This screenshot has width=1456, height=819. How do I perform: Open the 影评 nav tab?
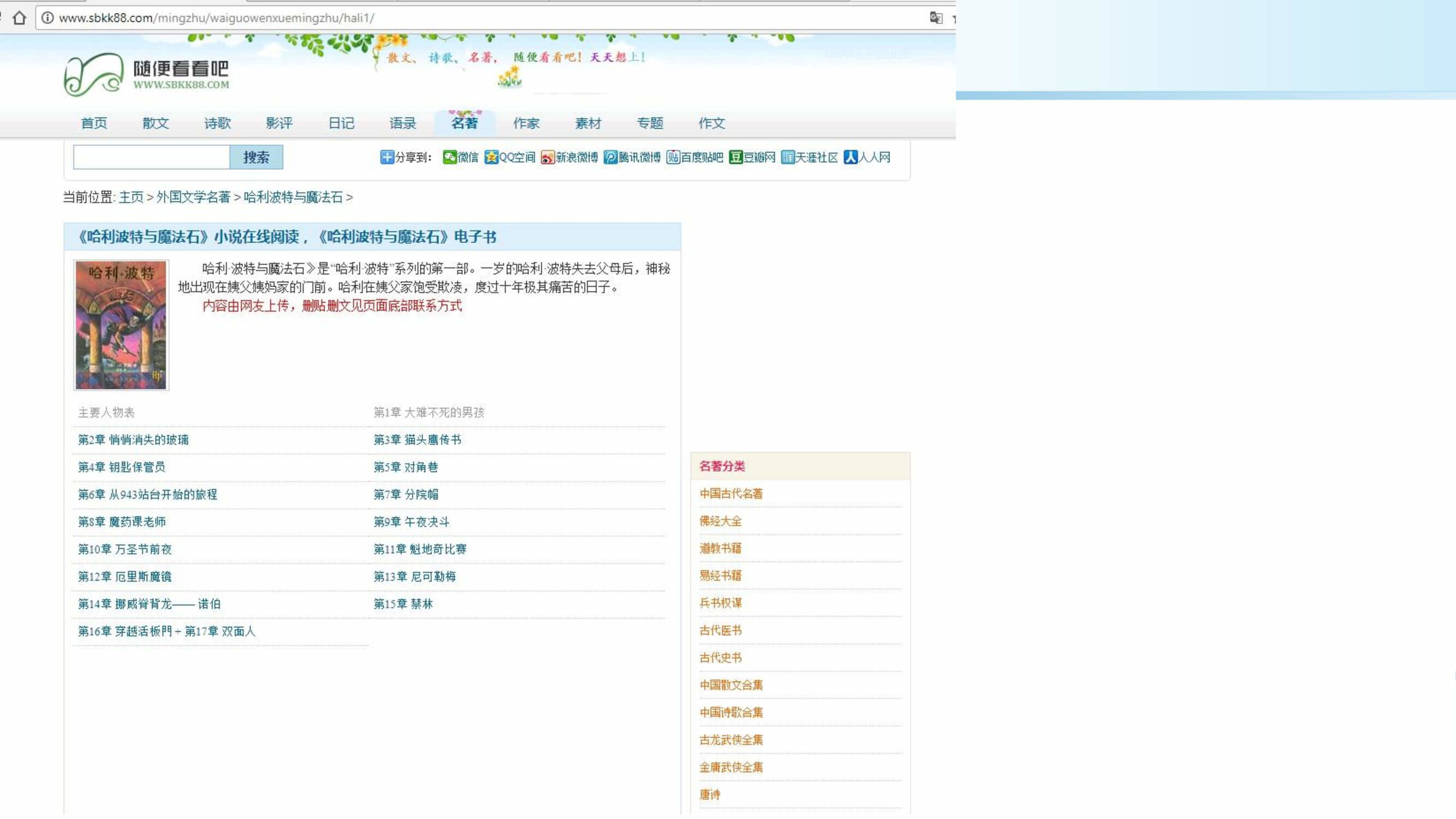279,123
